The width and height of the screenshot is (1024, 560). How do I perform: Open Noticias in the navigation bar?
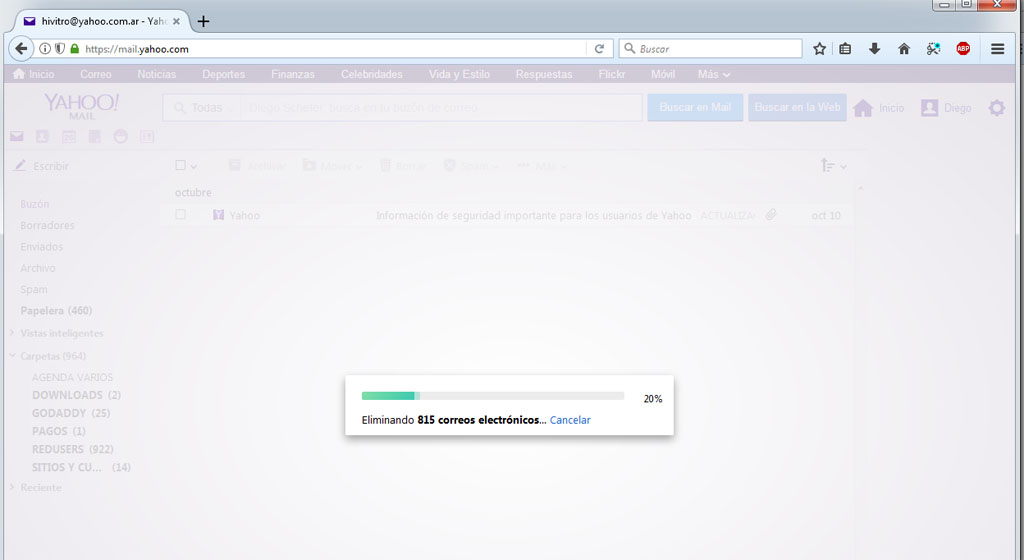[156, 74]
